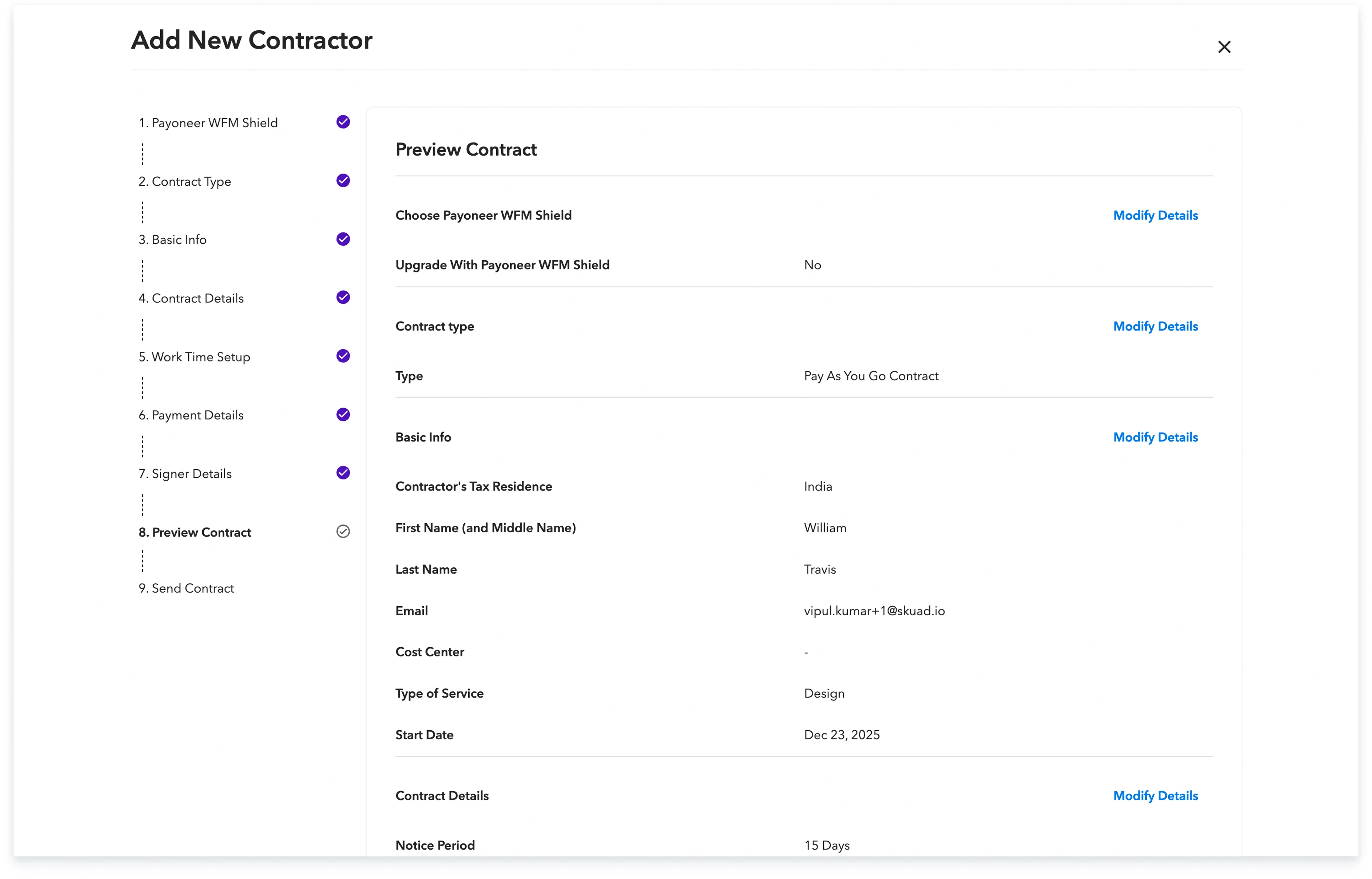
Task: Click the Payment Details checkmark icon
Action: 343,414
